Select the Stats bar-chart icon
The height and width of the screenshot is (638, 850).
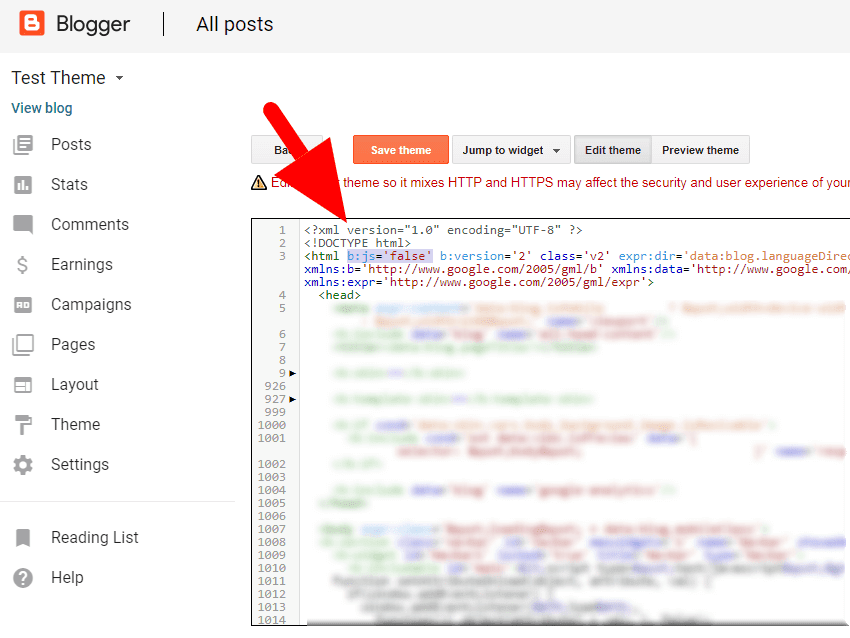tap(24, 184)
